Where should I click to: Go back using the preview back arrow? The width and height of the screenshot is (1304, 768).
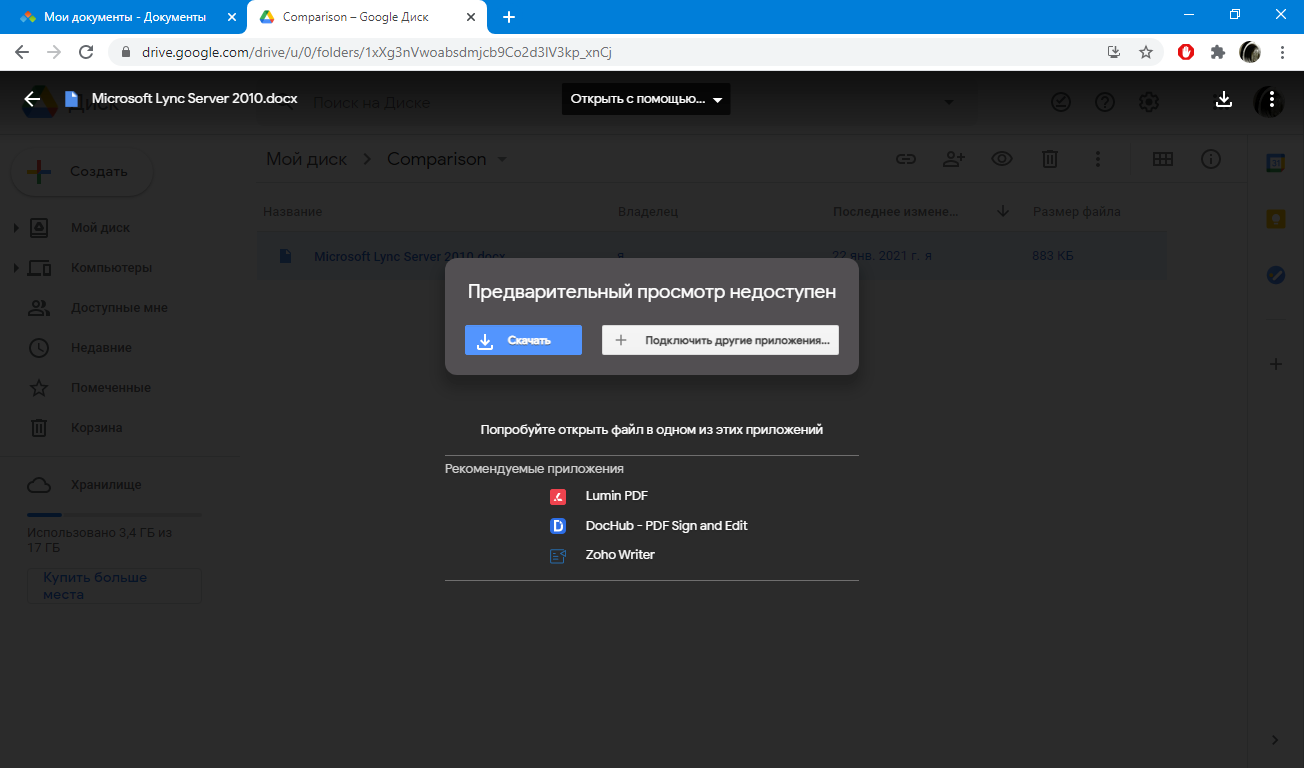(32, 99)
